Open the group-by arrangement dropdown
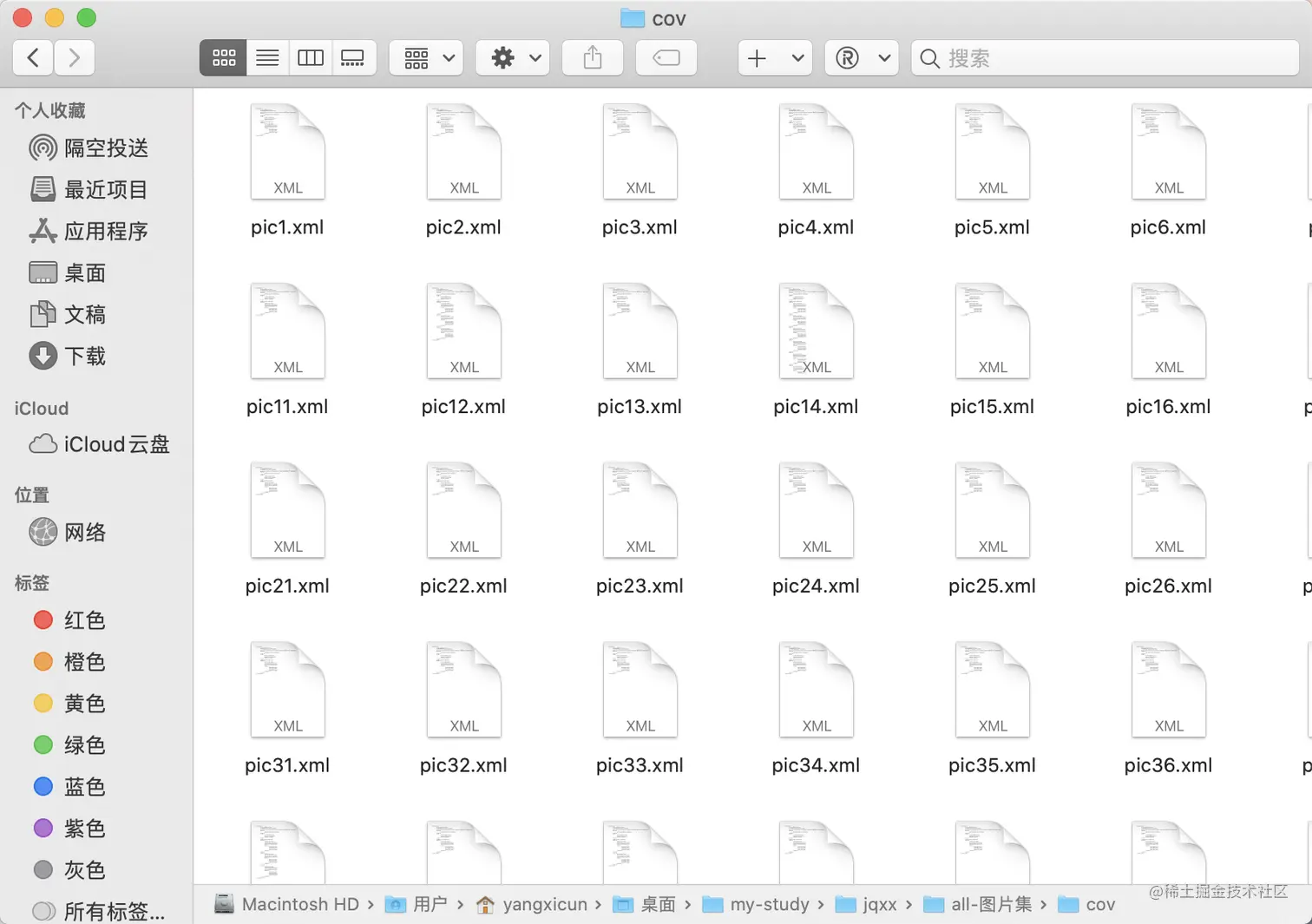Screen dimensions: 1312x924 tap(426, 58)
